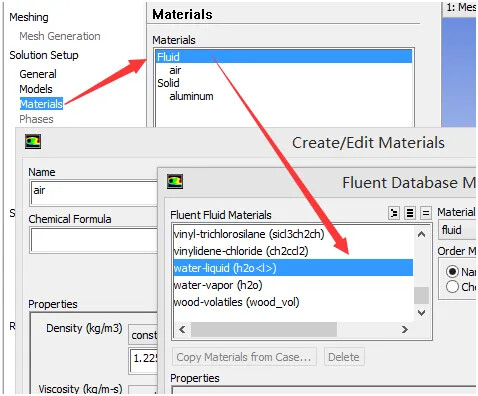The width and height of the screenshot is (478, 396).
Task: Open Materials in Solution Setup
Action: (41, 104)
